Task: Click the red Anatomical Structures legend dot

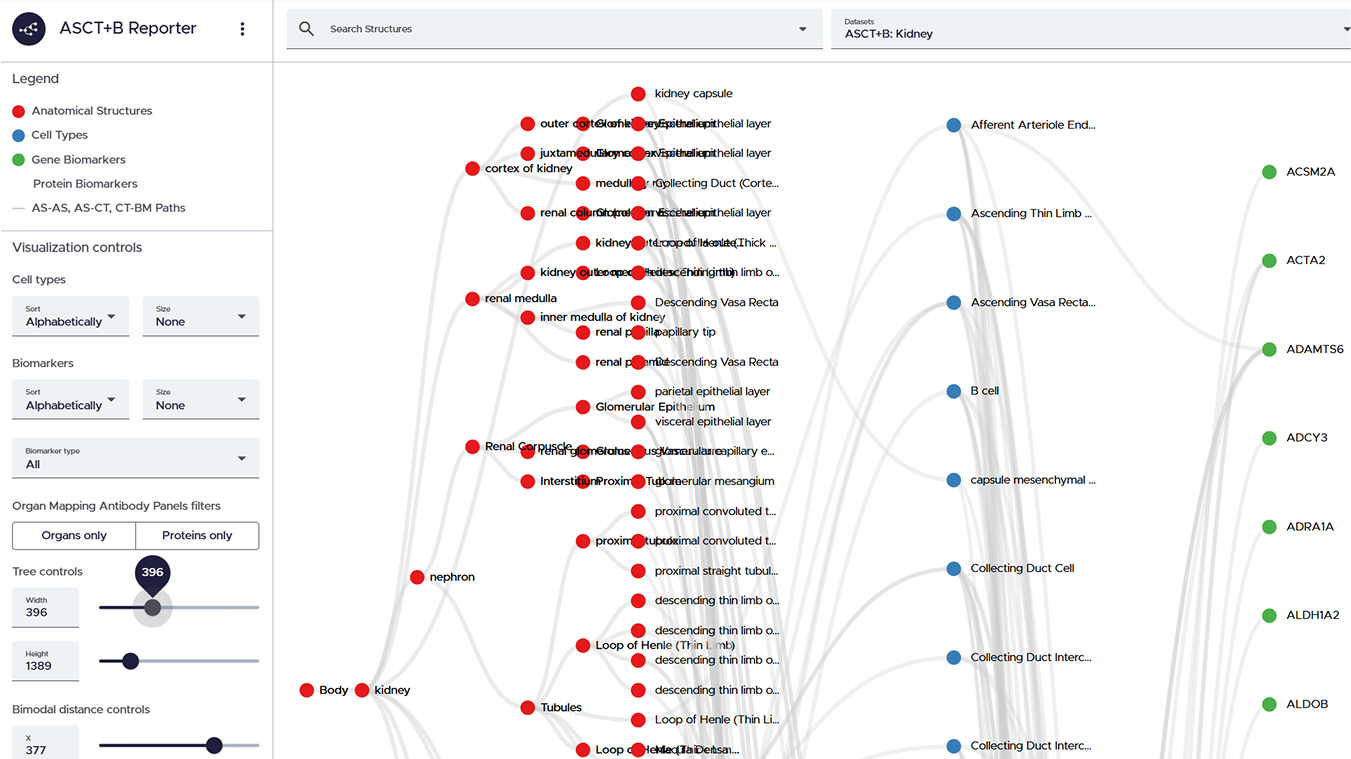Action: 17,110
